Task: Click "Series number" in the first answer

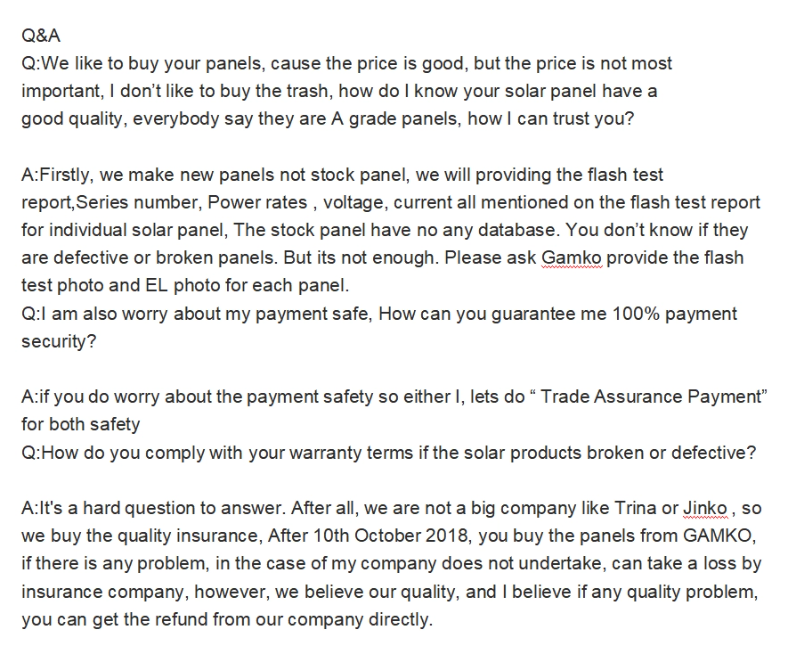Action: point(139,203)
